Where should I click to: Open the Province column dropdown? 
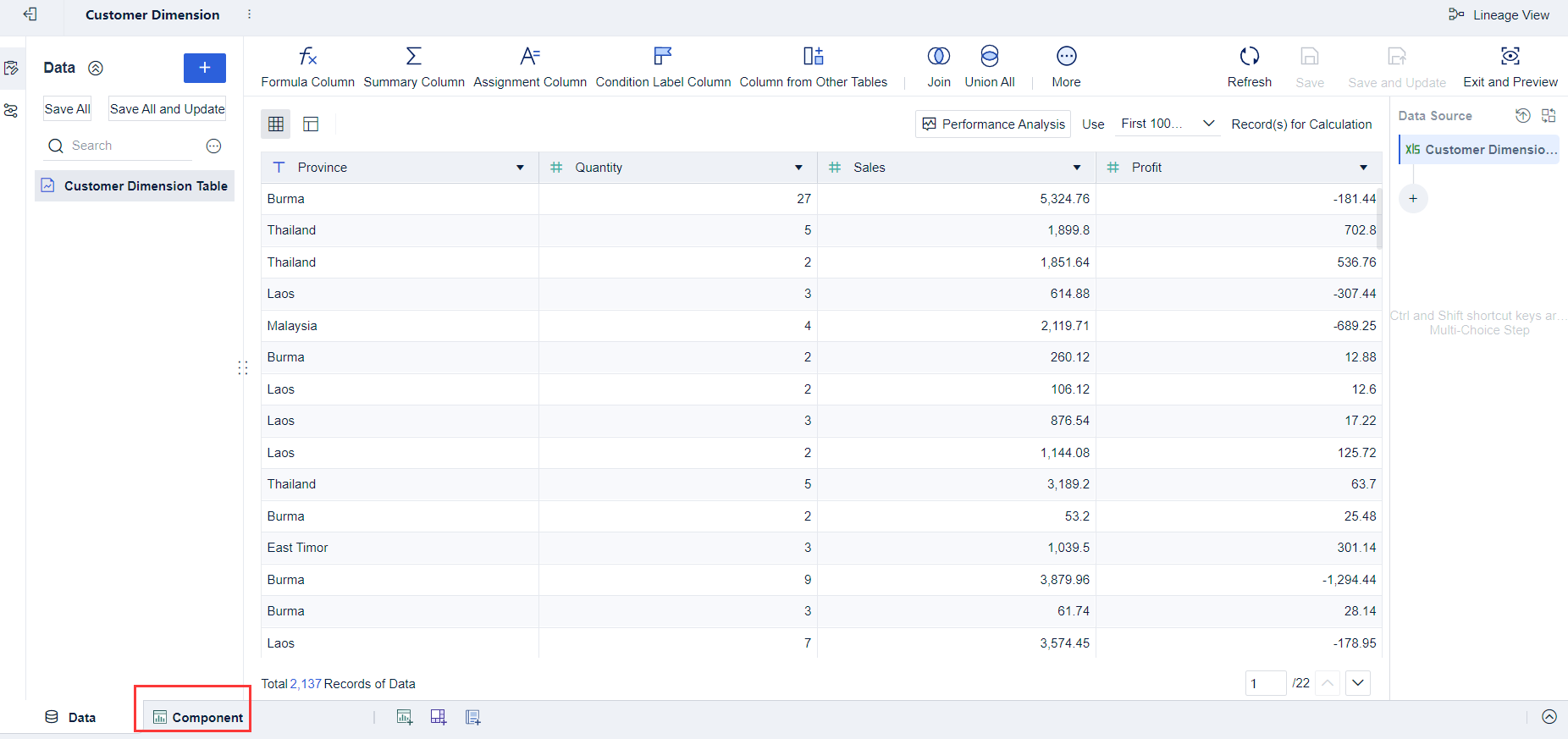(520, 168)
